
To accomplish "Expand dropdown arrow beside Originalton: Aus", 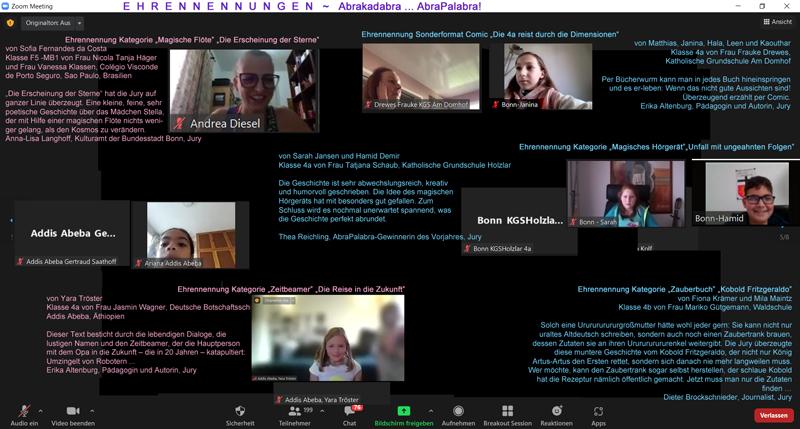I will [x=79, y=23].
